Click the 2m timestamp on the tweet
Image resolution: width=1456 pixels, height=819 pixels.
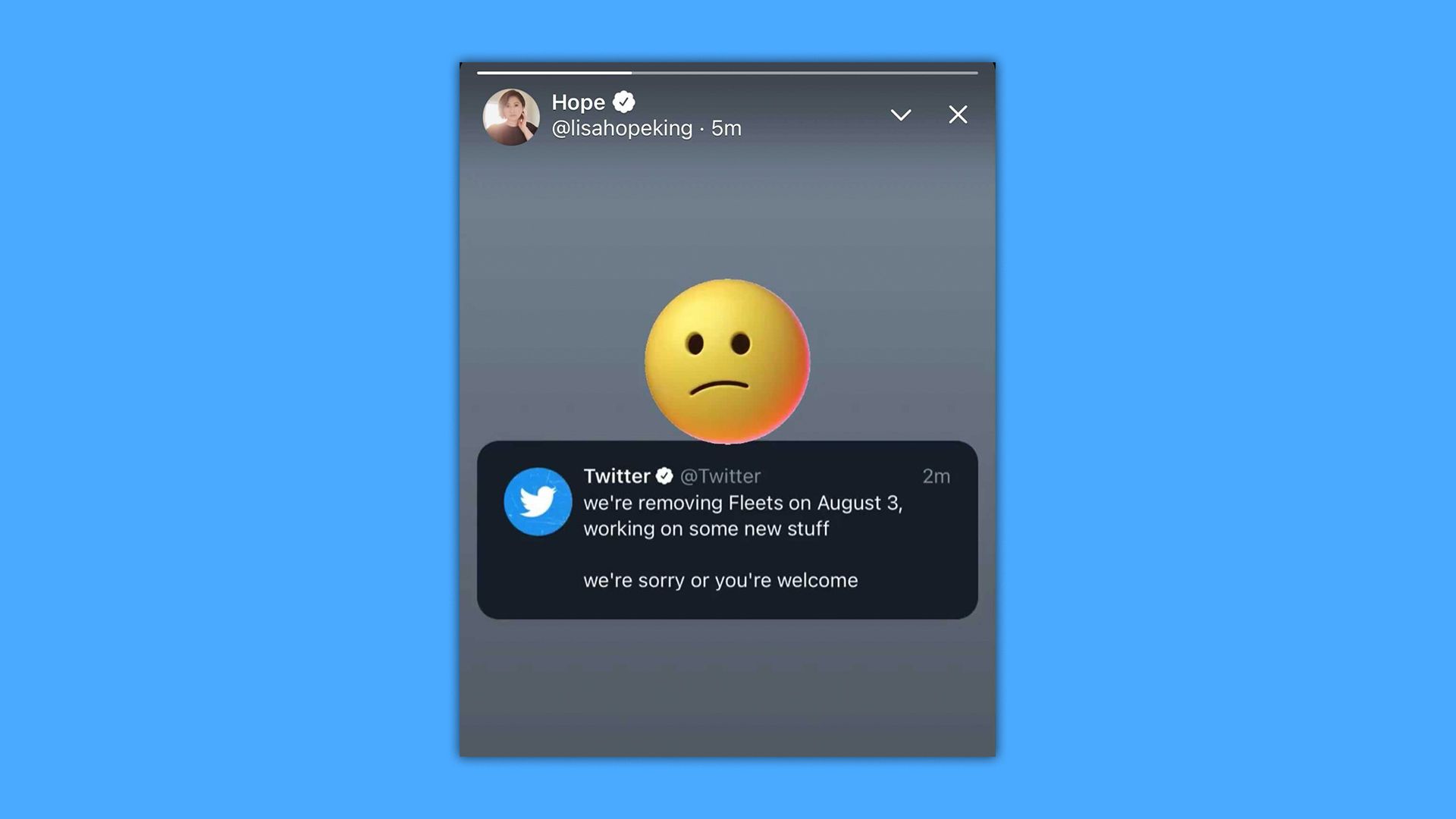coord(936,476)
